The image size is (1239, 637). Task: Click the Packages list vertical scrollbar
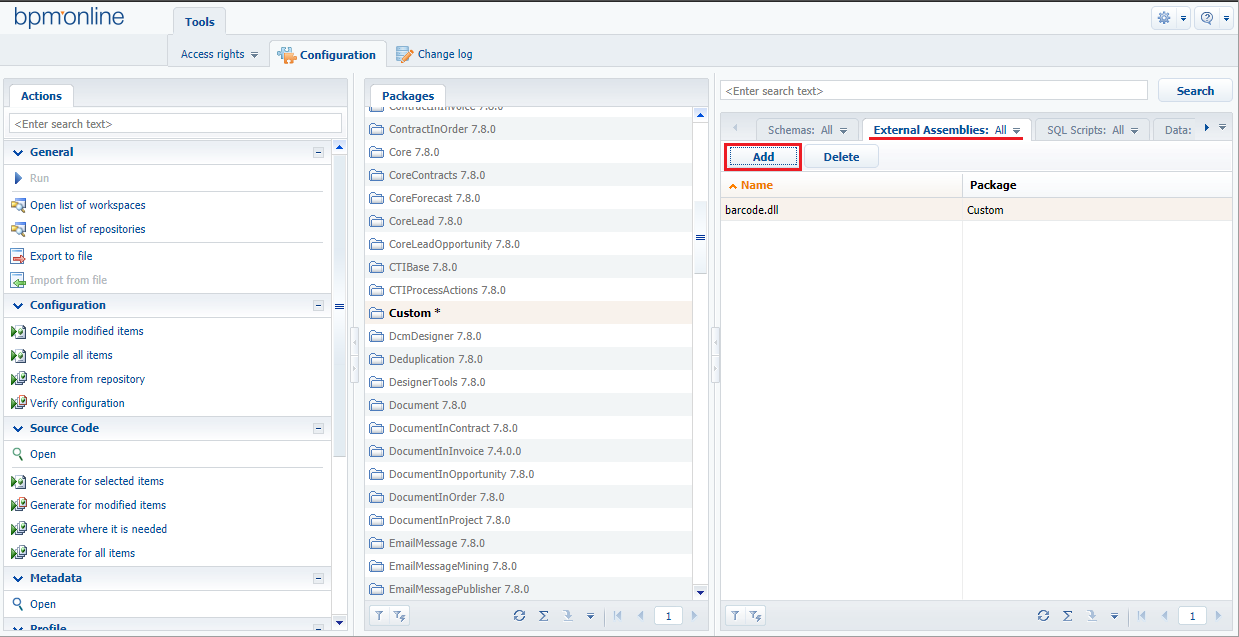point(701,237)
